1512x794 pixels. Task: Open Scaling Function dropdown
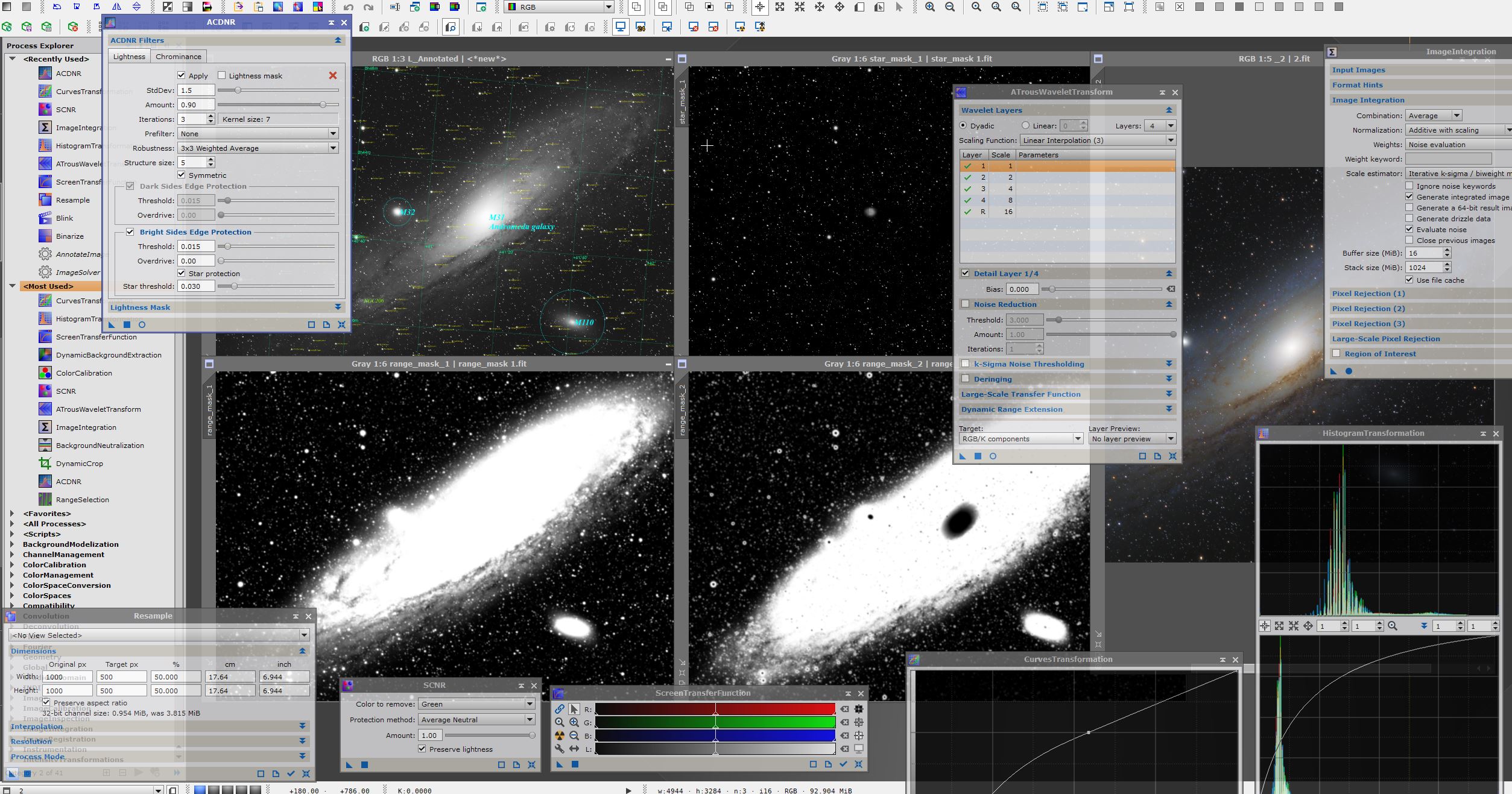point(1098,140)
